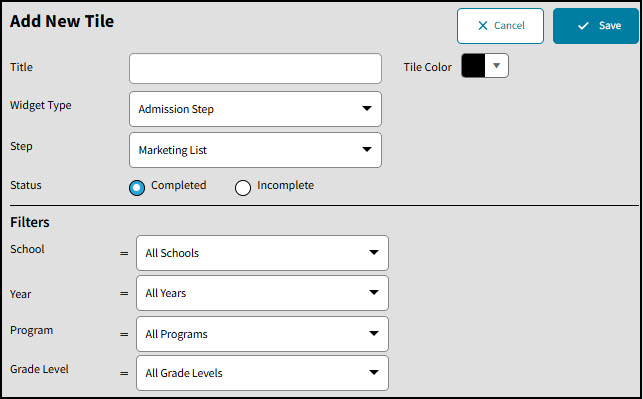Screen dimensions: 643x399
Task: Expand the All Programs combo box
Action: (x=262, y=334)
